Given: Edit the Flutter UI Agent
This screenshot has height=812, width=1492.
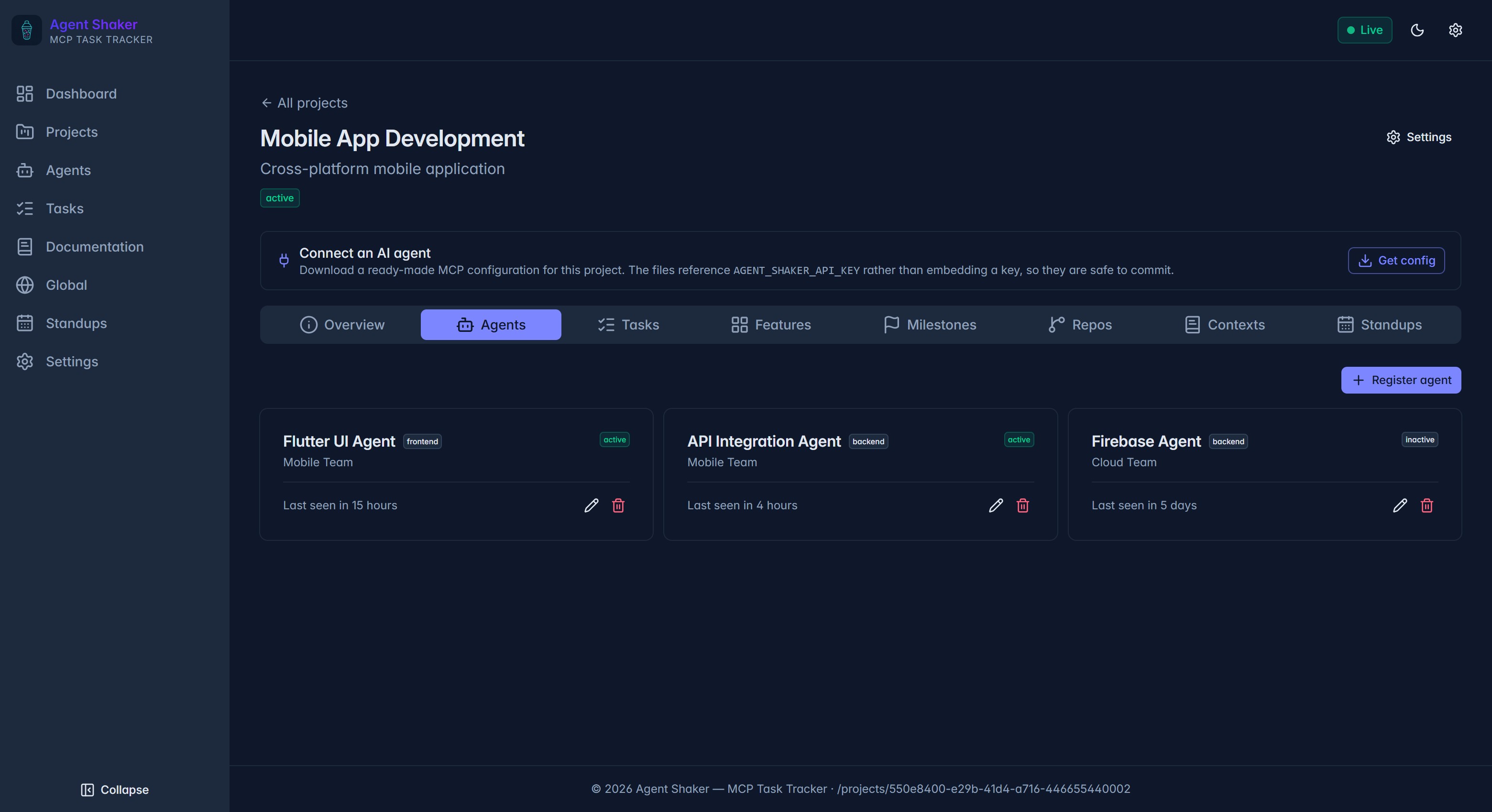Looking at the screenshot, I should (592, 505).
